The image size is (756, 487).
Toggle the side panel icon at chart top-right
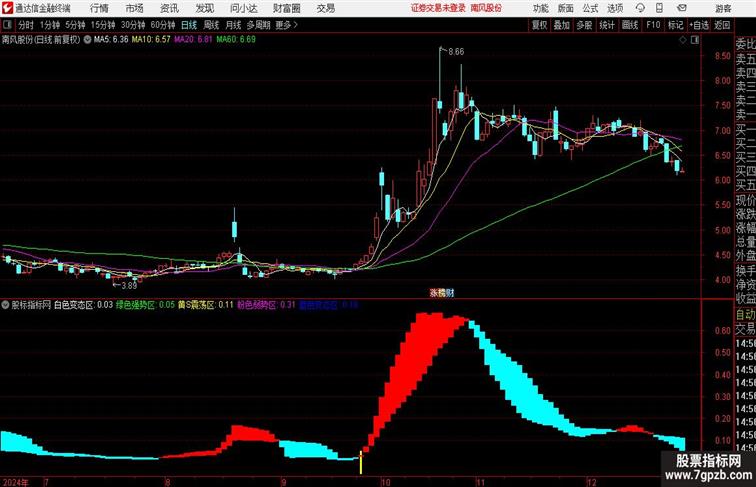(695, 40)
